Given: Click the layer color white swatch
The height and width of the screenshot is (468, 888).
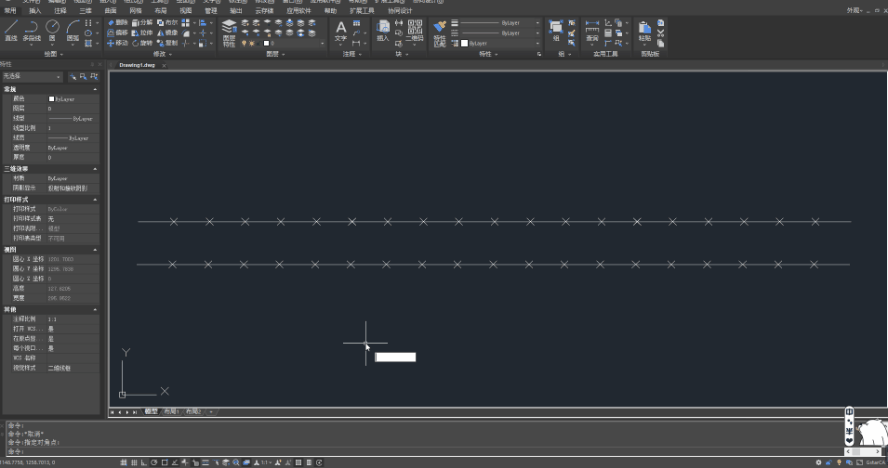Looking at the screenshot, I should [267, 44].
